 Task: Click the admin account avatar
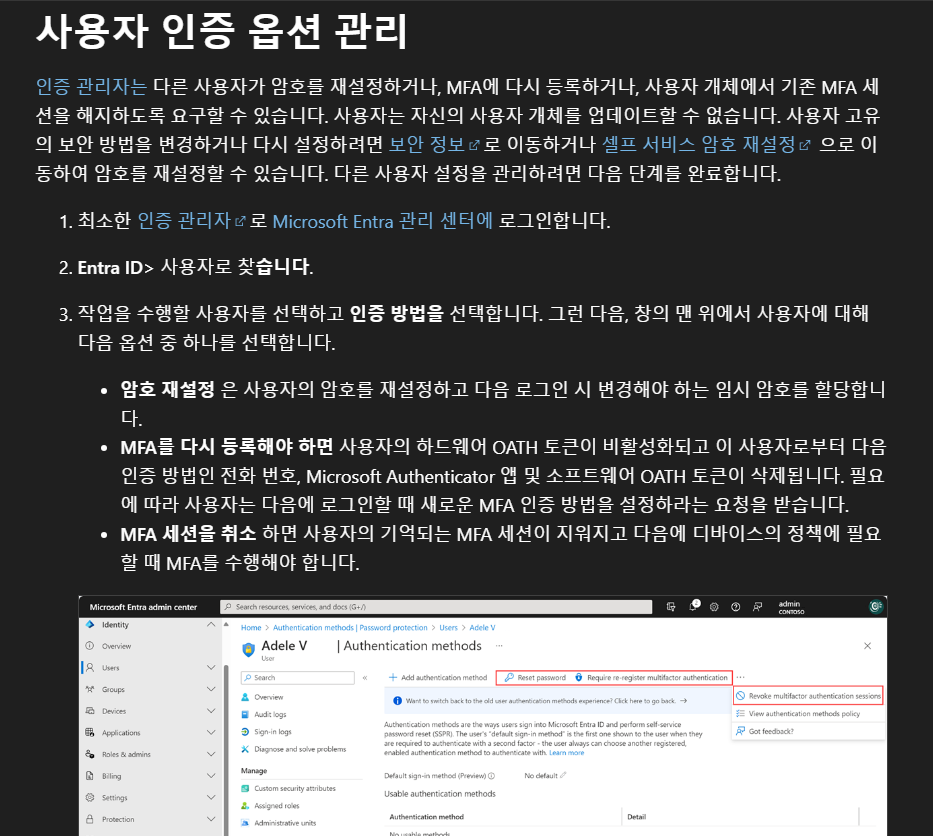tap(875, 606)
